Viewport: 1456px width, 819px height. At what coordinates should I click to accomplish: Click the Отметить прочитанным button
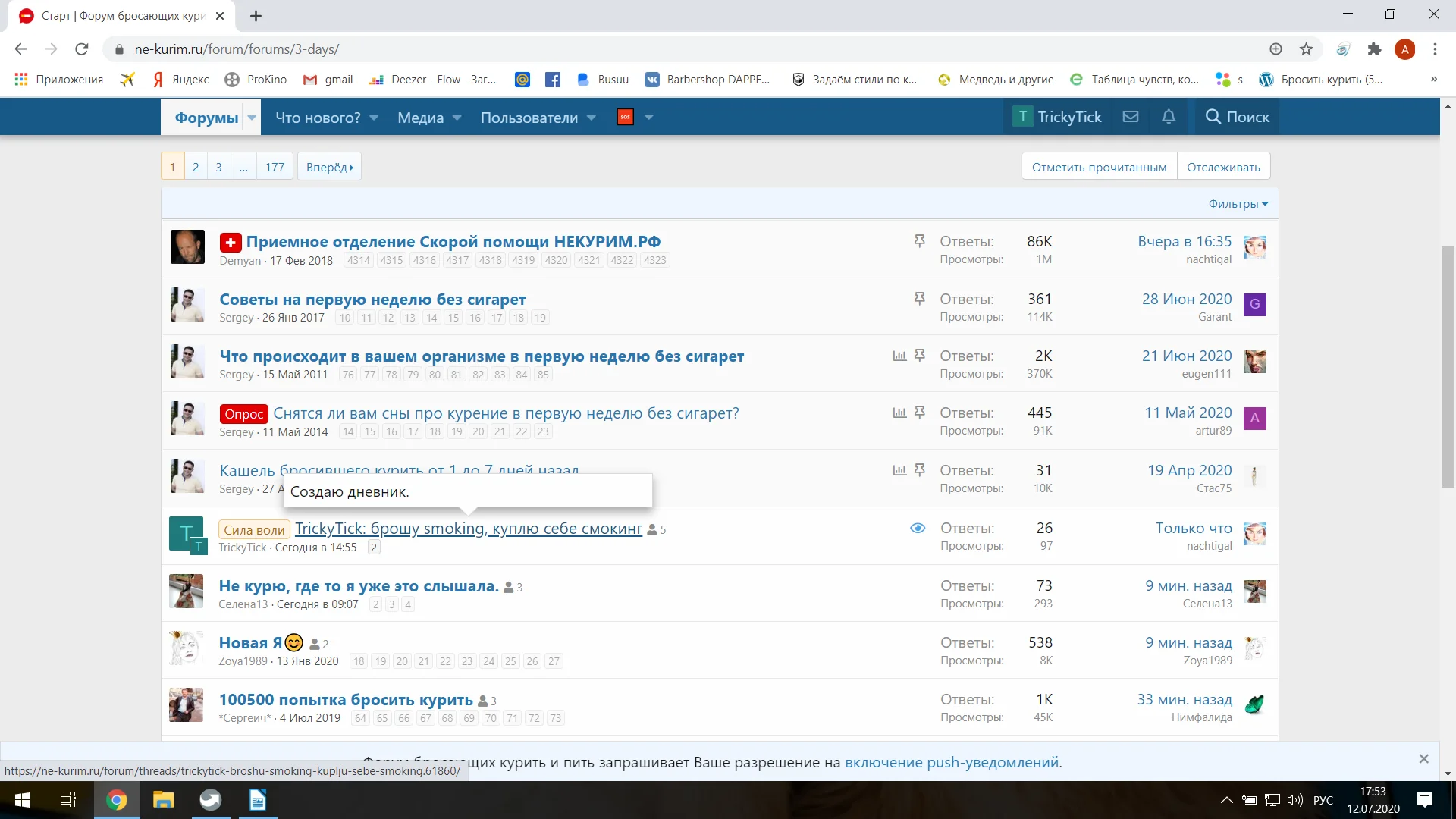pyautogui.click(x=1099, y=167)
